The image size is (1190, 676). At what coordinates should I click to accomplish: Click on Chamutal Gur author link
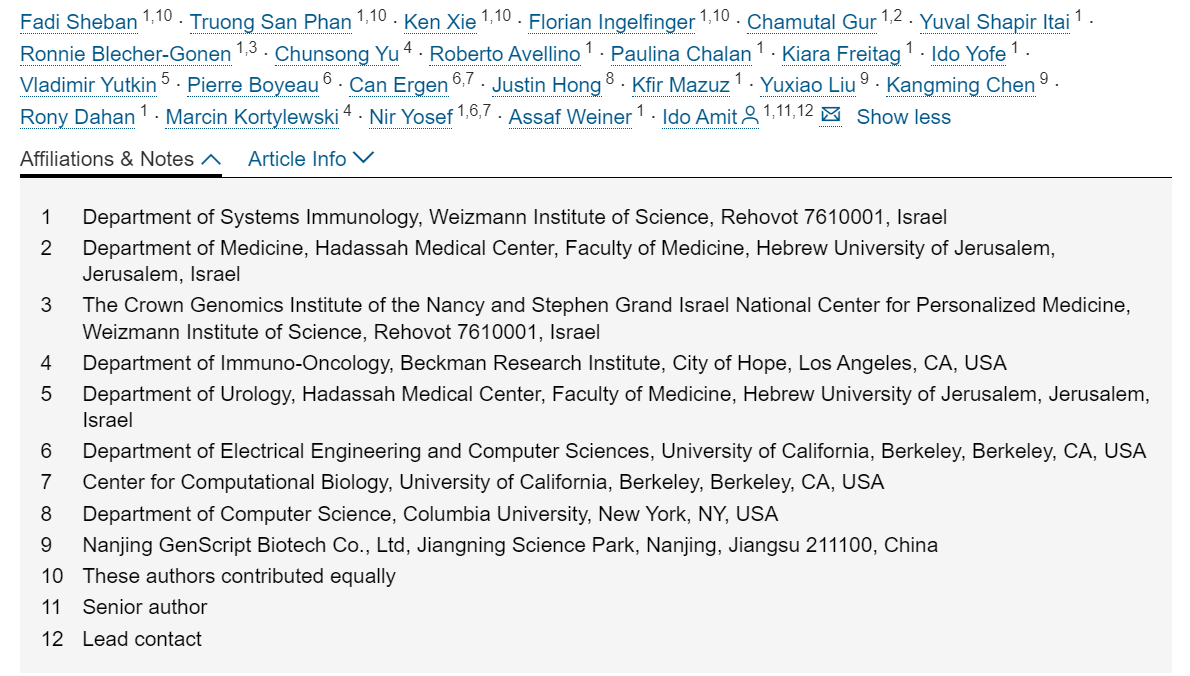[x=811, y=22]
